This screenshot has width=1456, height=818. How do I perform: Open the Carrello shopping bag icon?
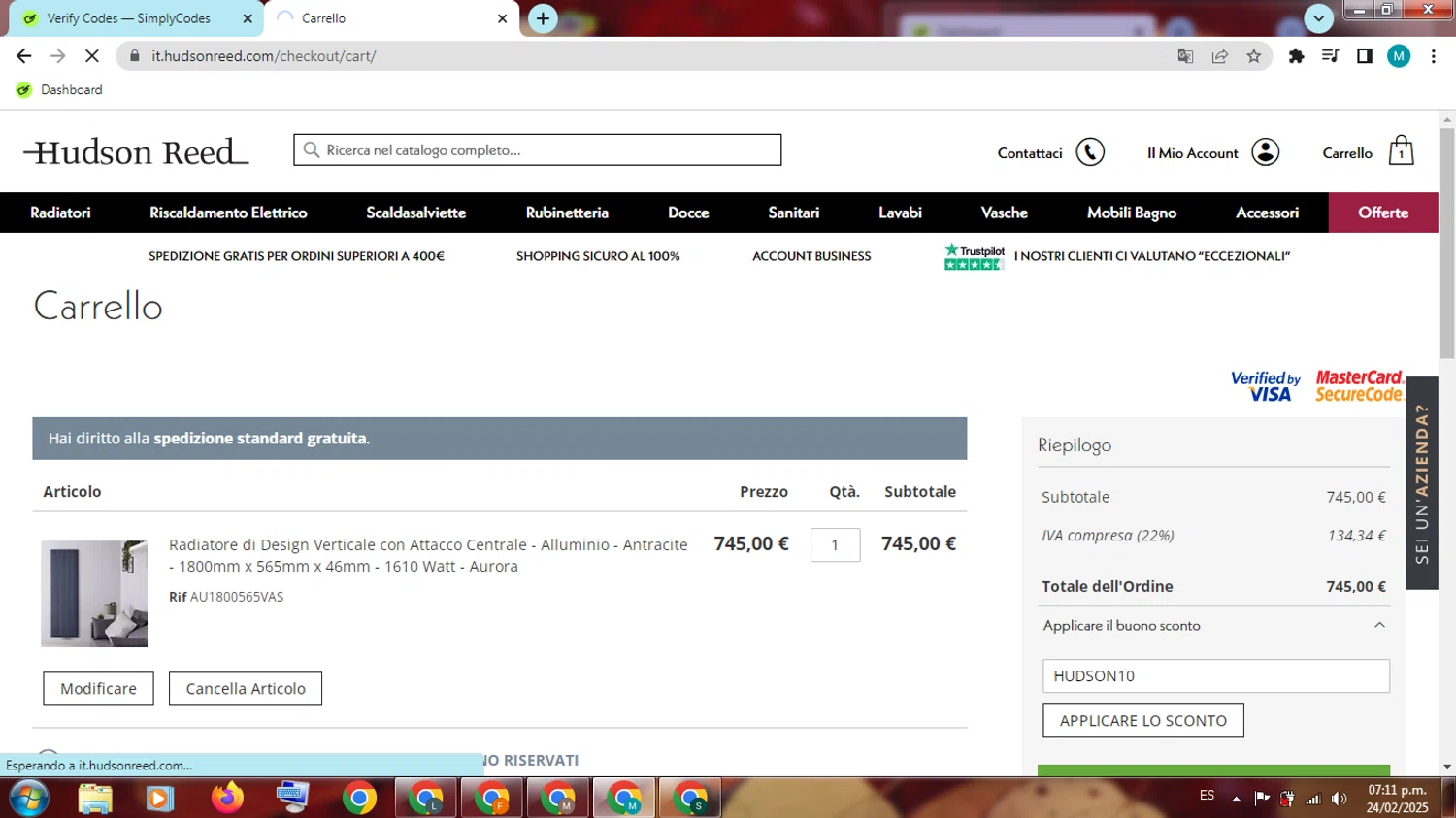pyautogui.click(x=1401, y=151)
